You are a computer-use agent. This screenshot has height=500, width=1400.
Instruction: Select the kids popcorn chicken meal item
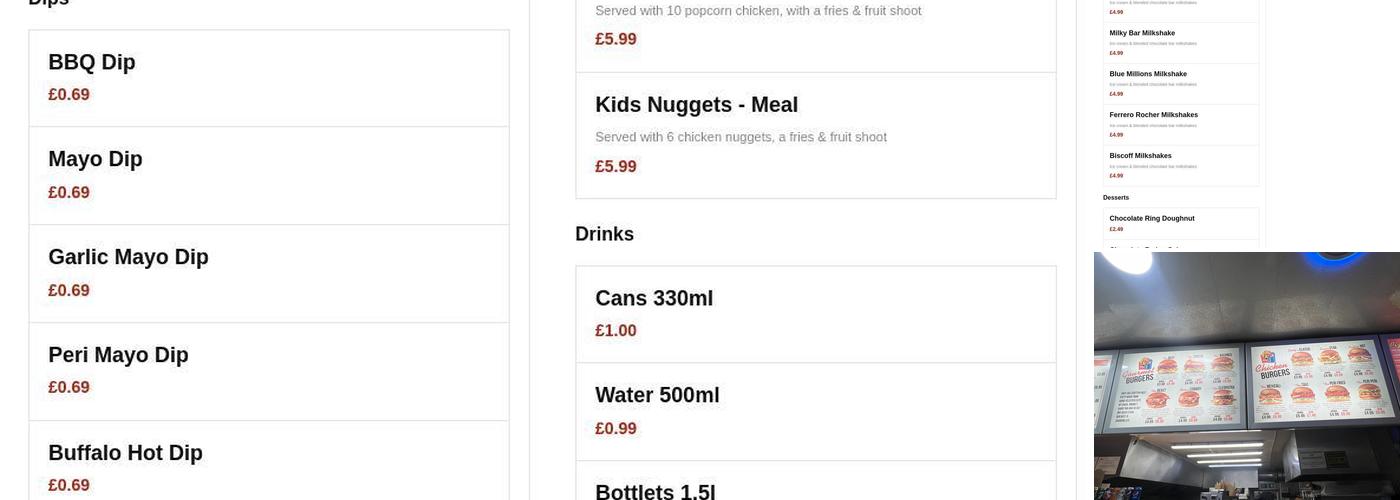pyautogui.click(x=815, y=28)
